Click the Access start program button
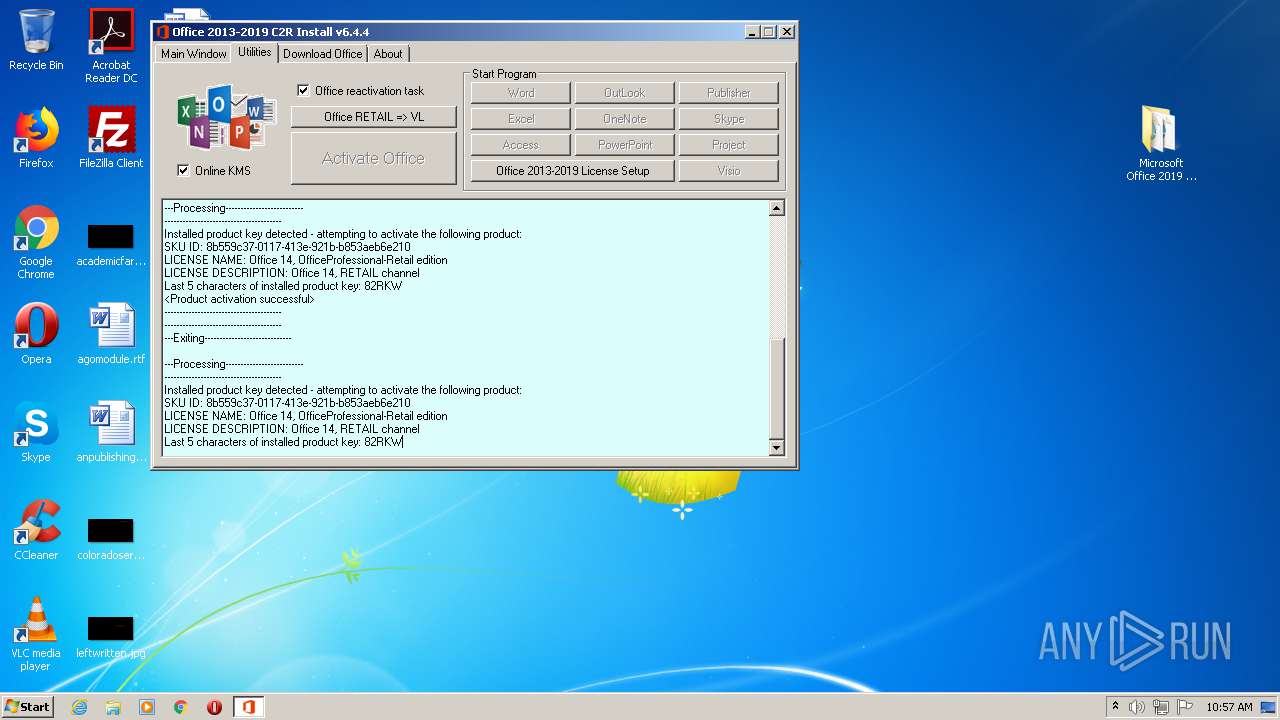The height and width of the screenshot is (720, 1280). (521, 145)
